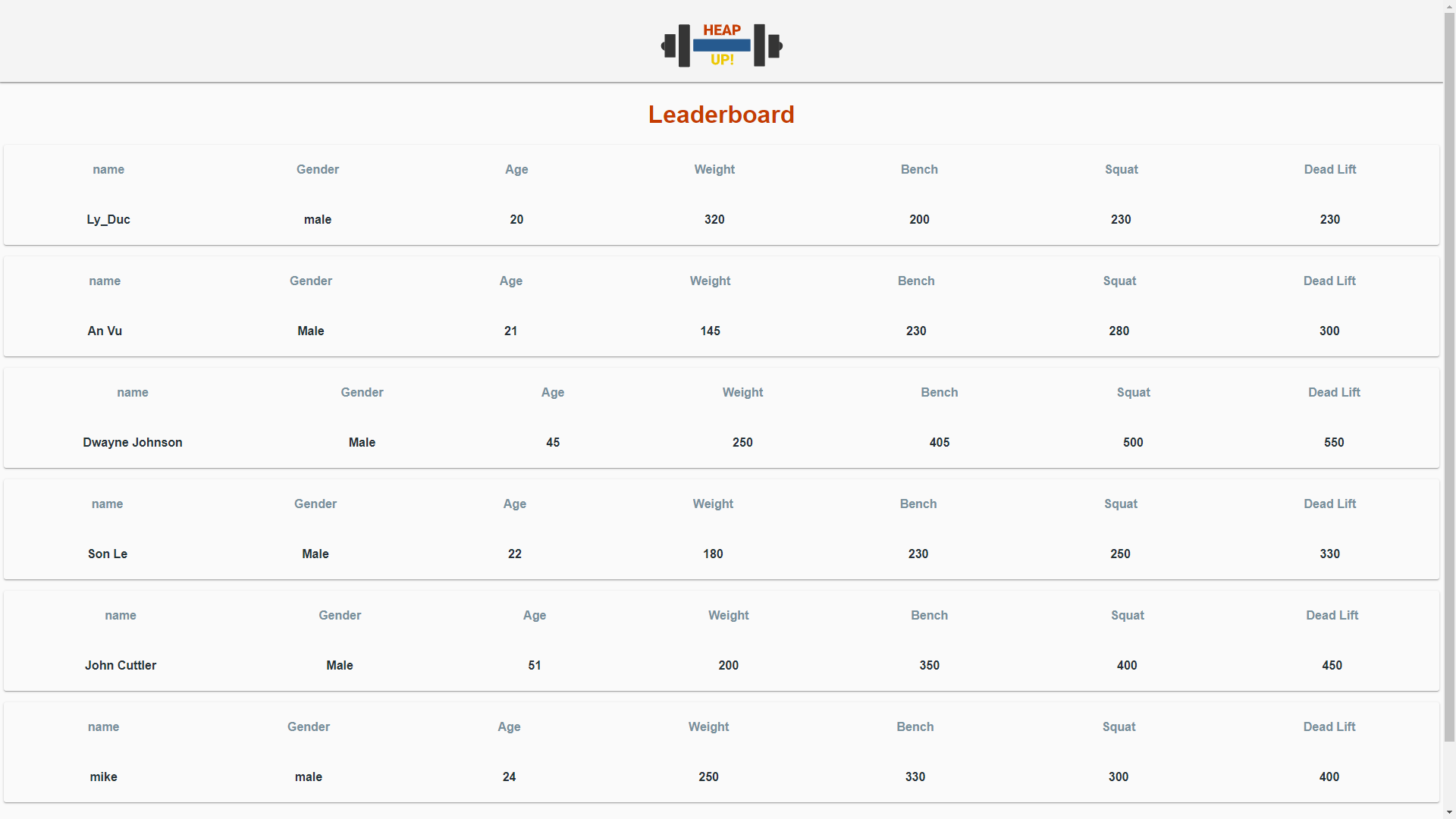The height and width of the screenshot is (819, 1456).
Task: Click Son Le's Dead Lift value 330
Action: [1330, 554]
